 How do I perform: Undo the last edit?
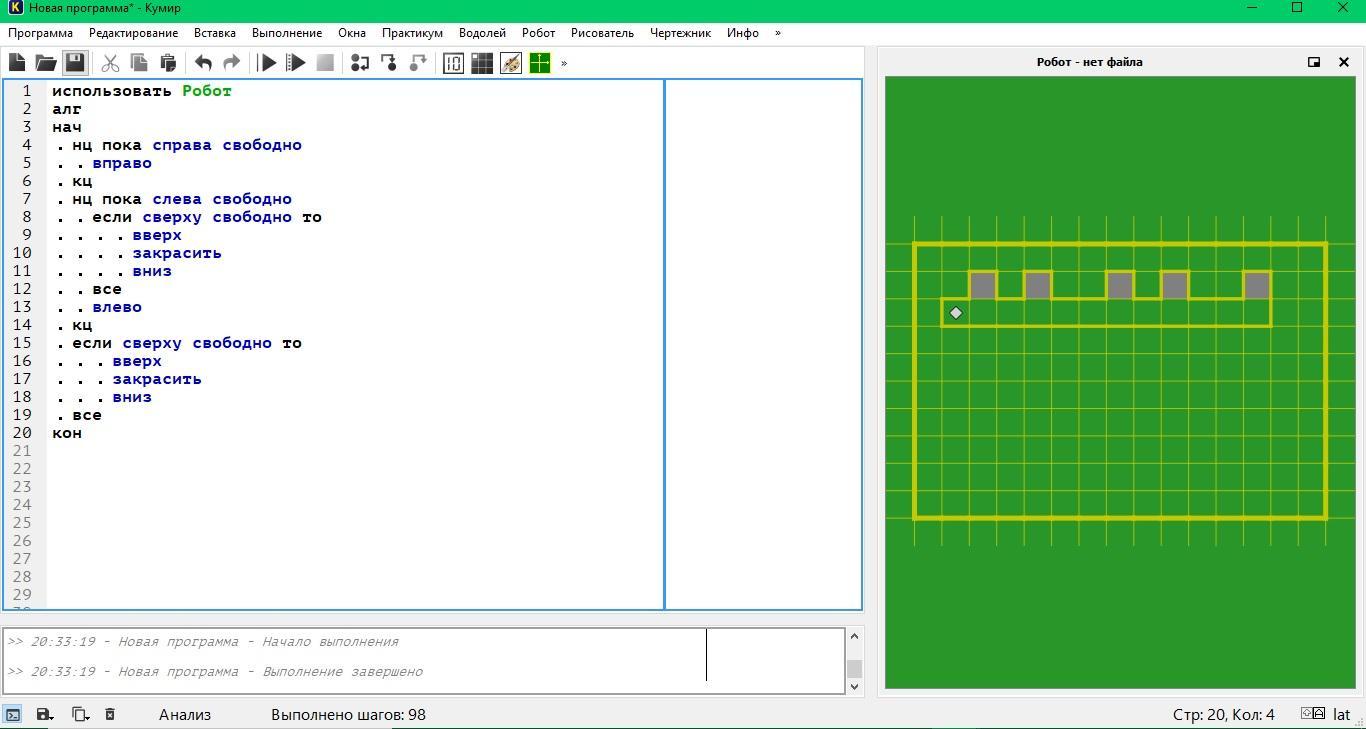(x=203, y=63)
